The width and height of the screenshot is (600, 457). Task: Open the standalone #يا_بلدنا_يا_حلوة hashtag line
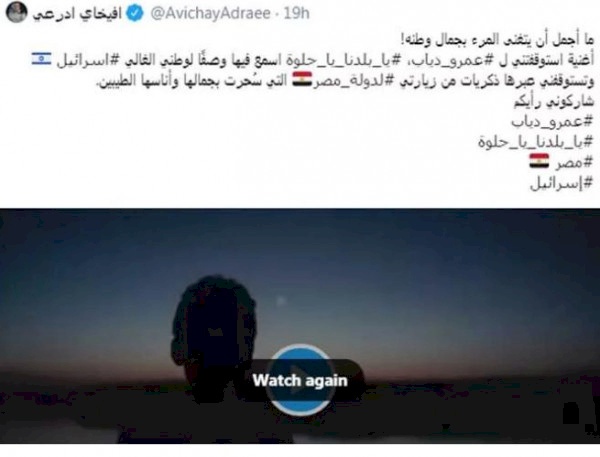[536, 142]
